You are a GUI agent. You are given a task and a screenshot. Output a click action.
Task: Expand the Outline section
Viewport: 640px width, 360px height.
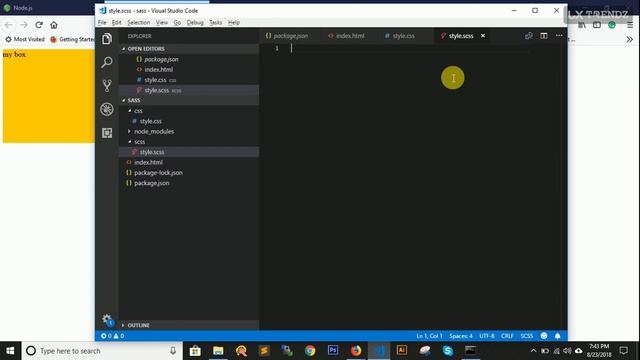coord(189,325)
